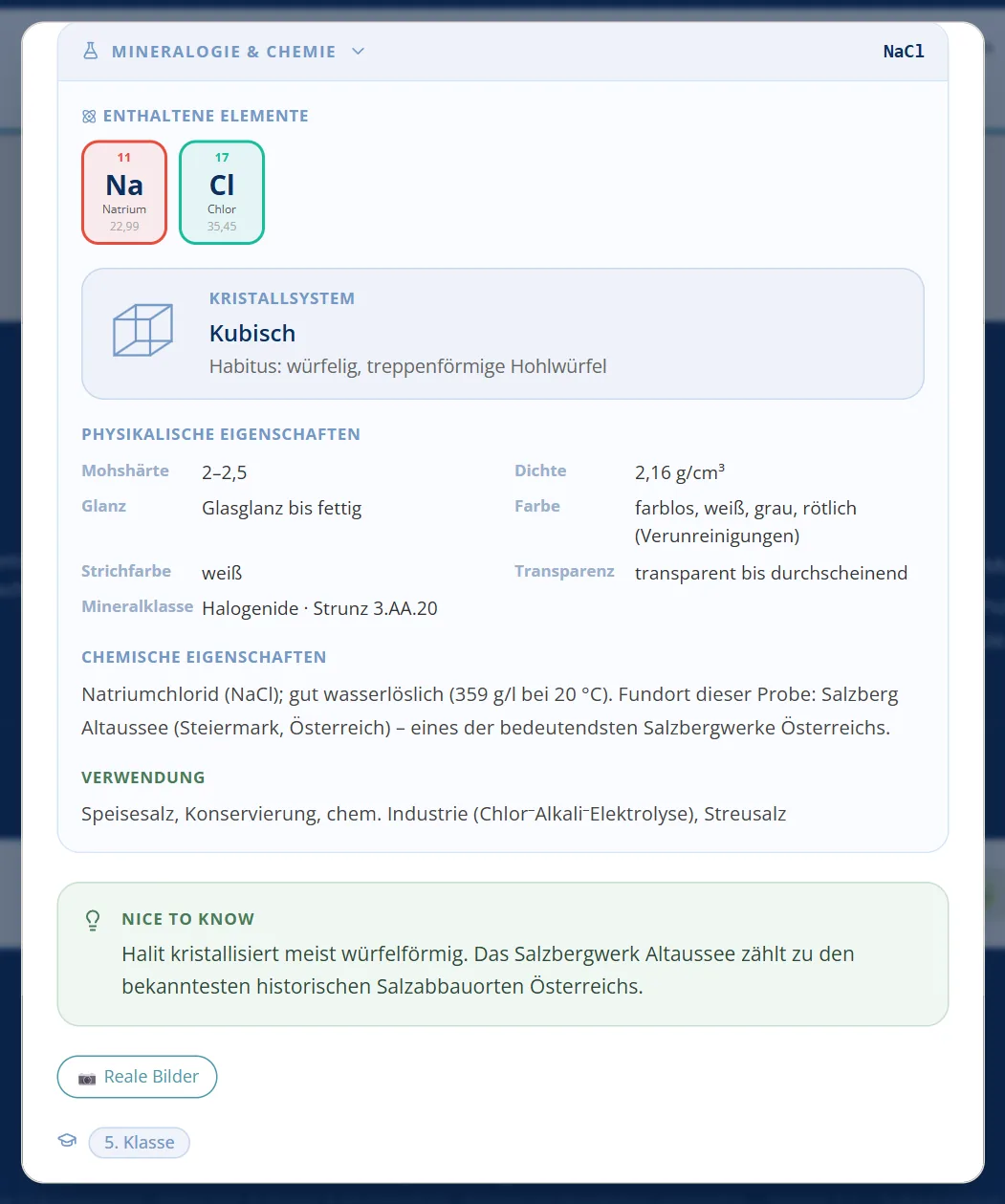Viewport: 1005px width, 1204px height.
Task: Click the Mineralogie & Chemie header title
Action: 224,52
